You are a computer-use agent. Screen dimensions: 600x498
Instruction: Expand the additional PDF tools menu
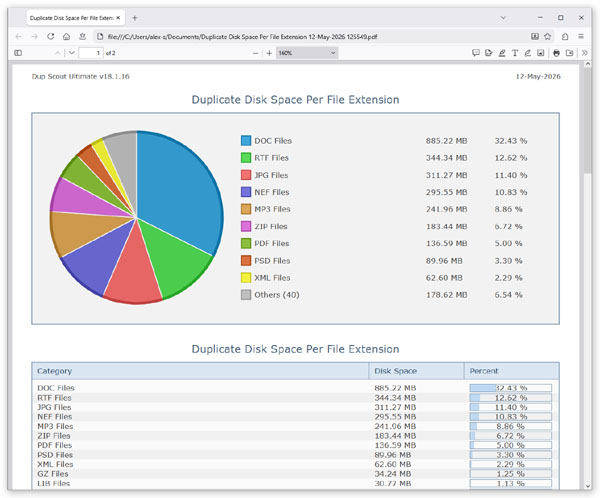[x=584, y=53]
